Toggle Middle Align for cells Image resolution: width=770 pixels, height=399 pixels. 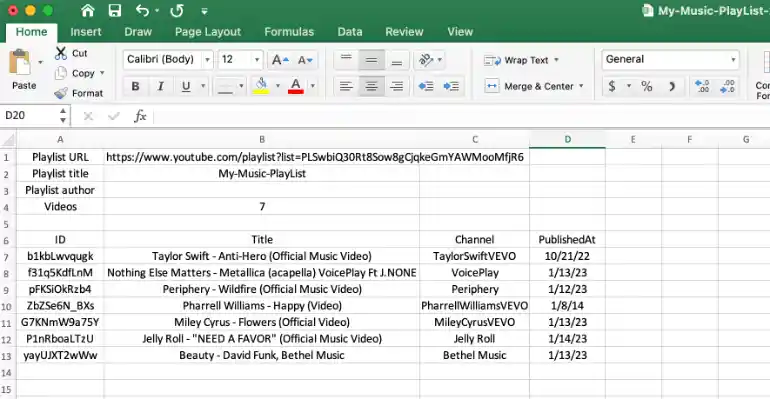pos(371,60)
